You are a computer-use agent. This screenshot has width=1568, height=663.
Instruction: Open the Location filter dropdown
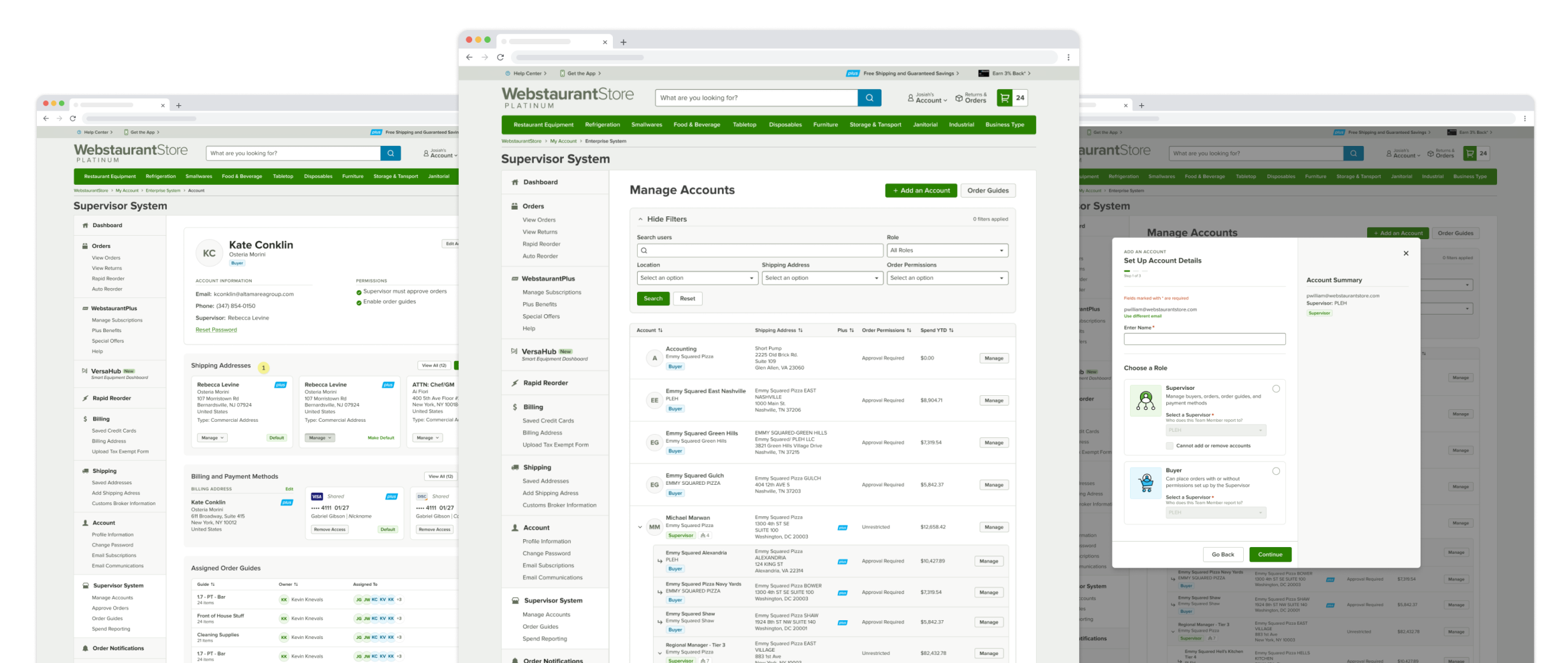click(697, 278)
